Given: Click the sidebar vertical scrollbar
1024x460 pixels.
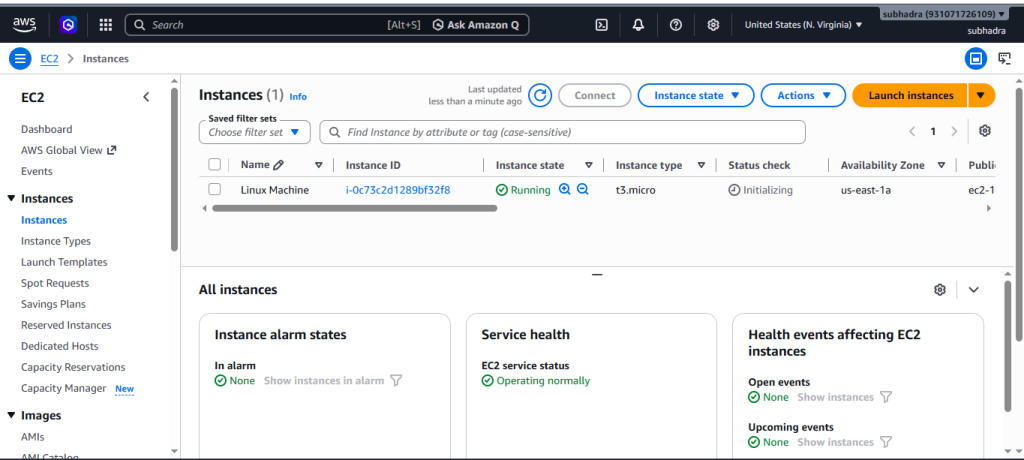Looking at the screenshot, I should (x=174, y=170).
